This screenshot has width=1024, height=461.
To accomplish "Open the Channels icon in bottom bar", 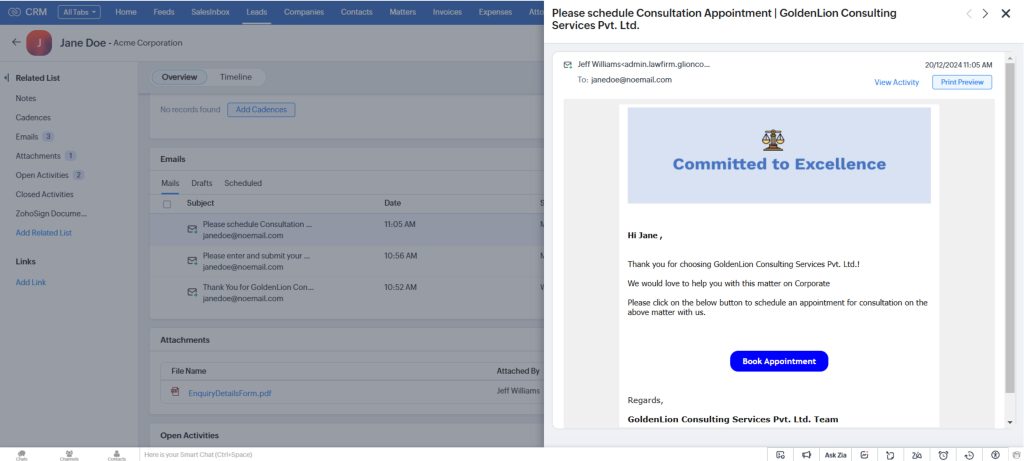I will [69, 454].
